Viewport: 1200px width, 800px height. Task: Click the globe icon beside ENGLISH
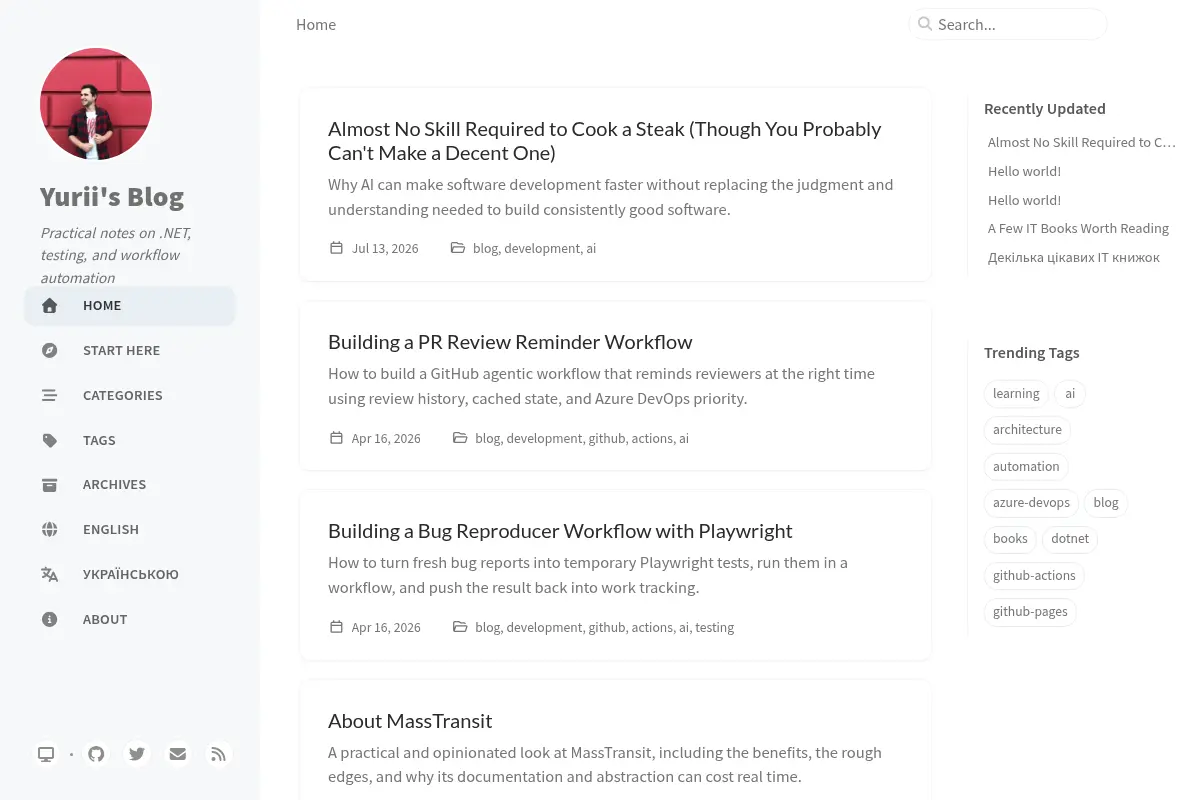[x=49, y=530]
